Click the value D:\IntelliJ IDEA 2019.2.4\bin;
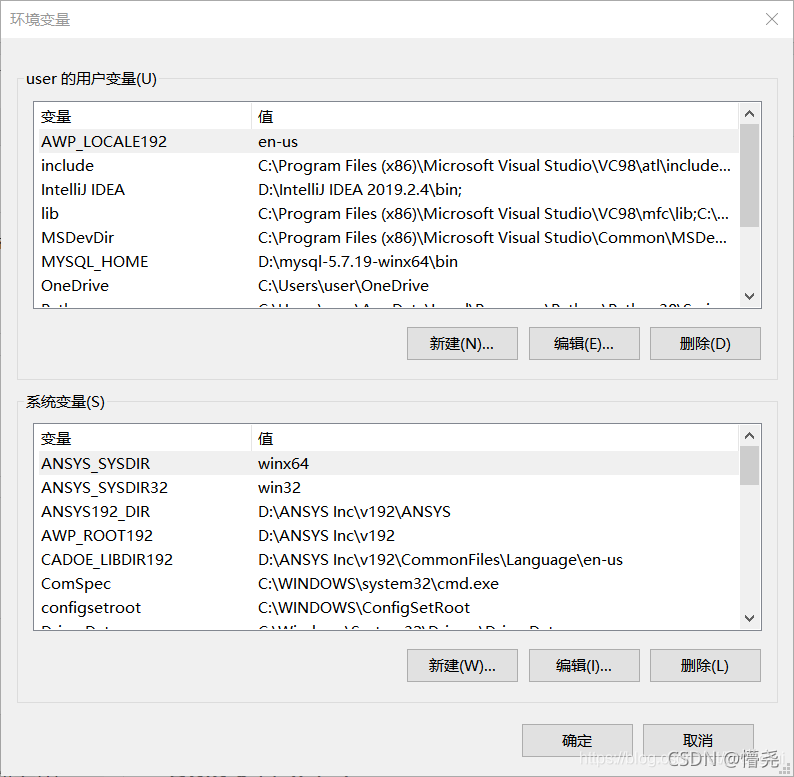The height and width of the screenshot is (777, 794). pyautogui.click(x=360, y=190)
